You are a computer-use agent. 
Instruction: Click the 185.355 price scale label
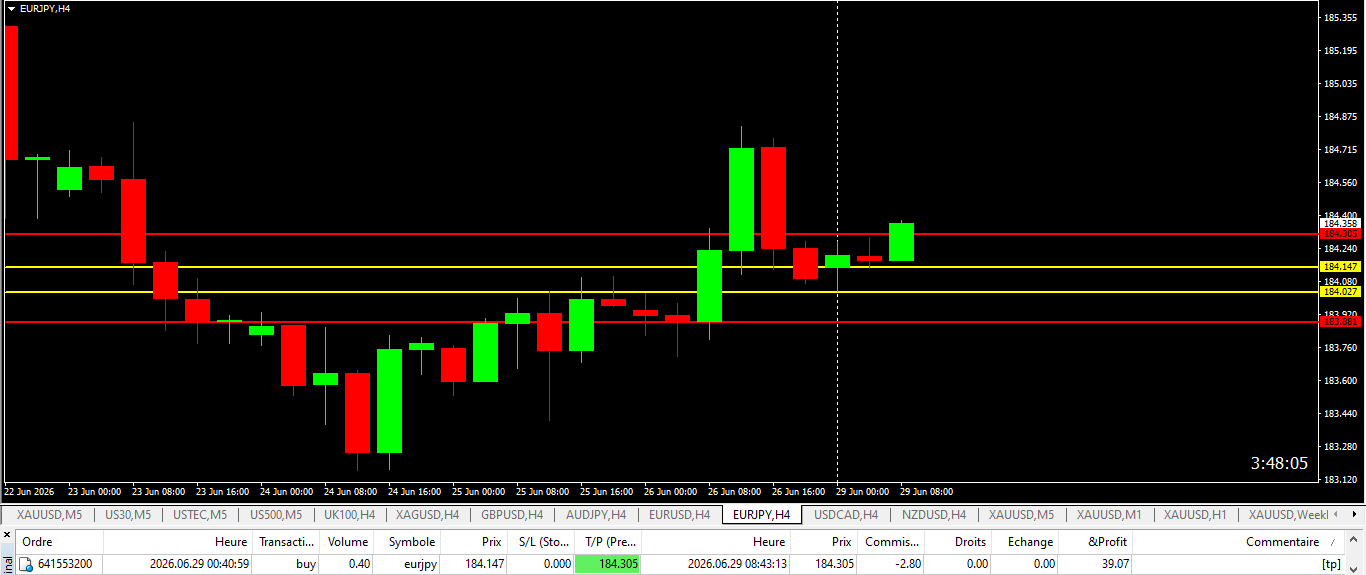[1340, 18]
